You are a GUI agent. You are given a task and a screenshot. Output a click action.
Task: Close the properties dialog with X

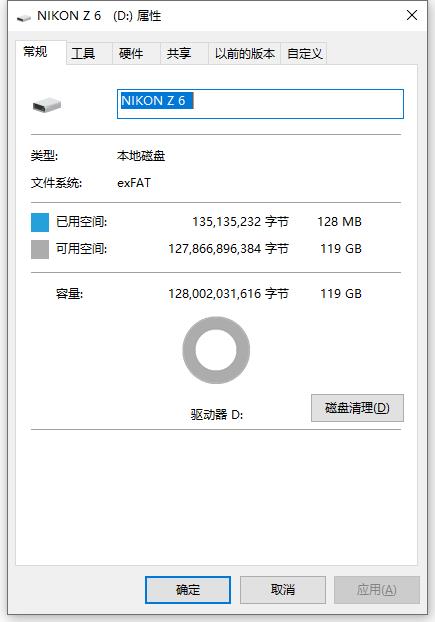[412, 15]
